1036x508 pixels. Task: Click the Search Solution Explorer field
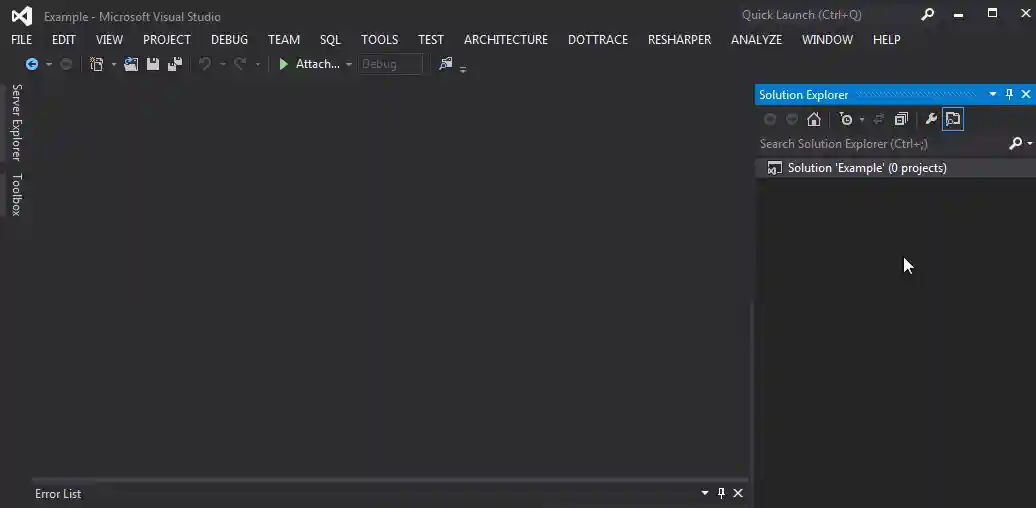(882, 143)
